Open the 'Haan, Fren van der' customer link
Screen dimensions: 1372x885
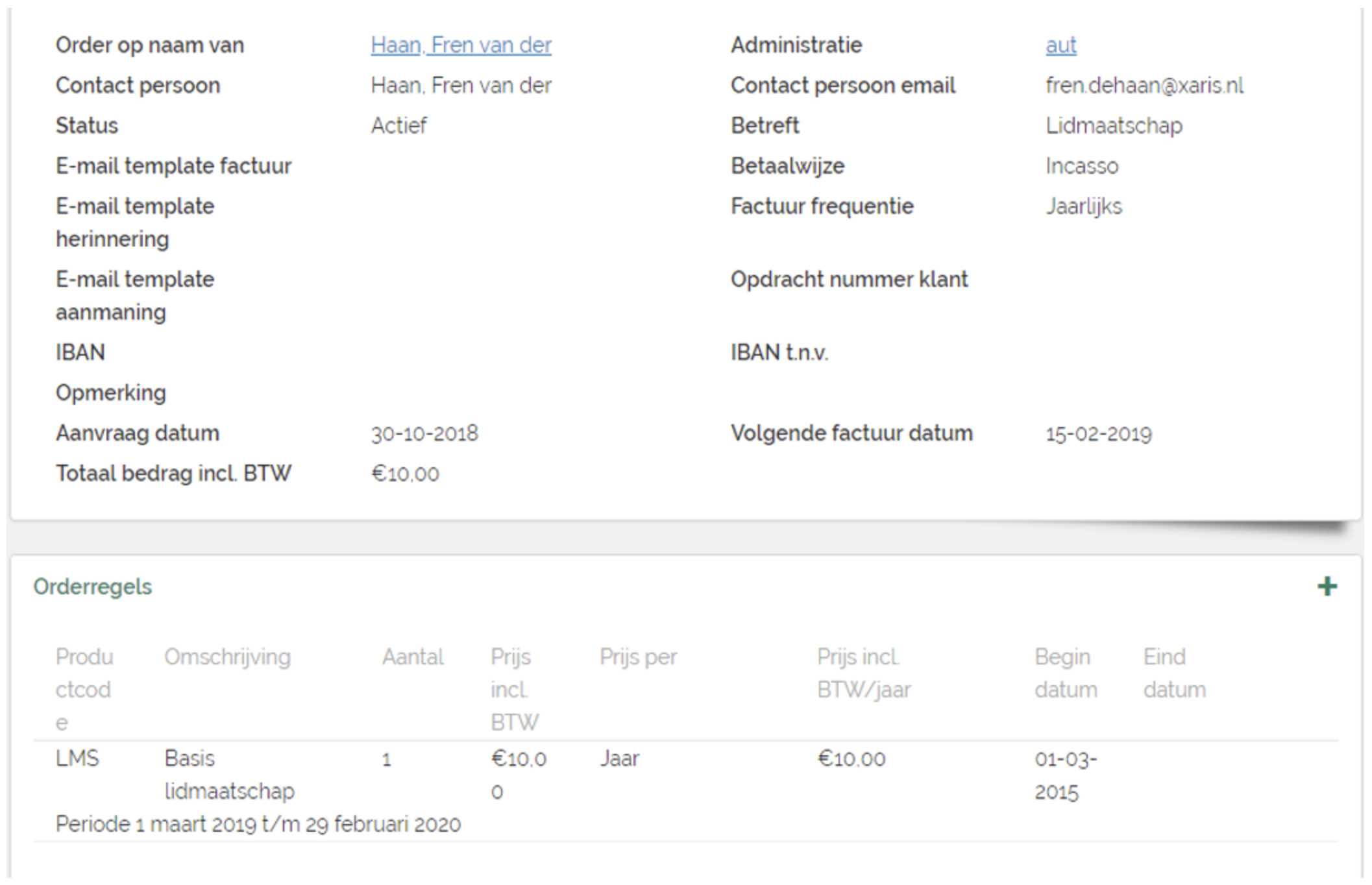pyautogui.click(x=461, y=45)
